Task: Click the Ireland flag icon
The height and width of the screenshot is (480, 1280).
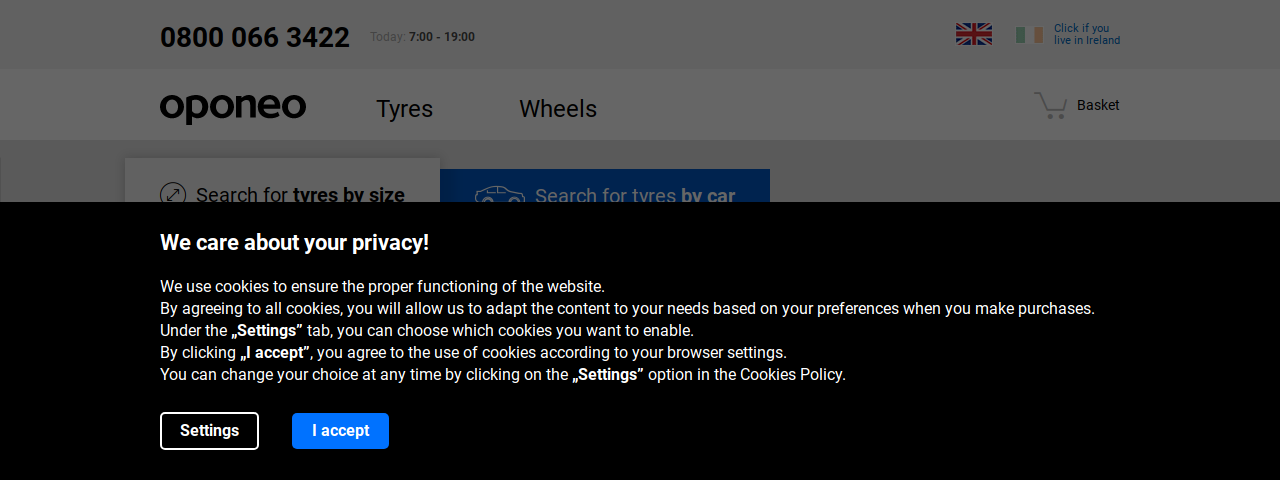Action: coord(1029,35)
